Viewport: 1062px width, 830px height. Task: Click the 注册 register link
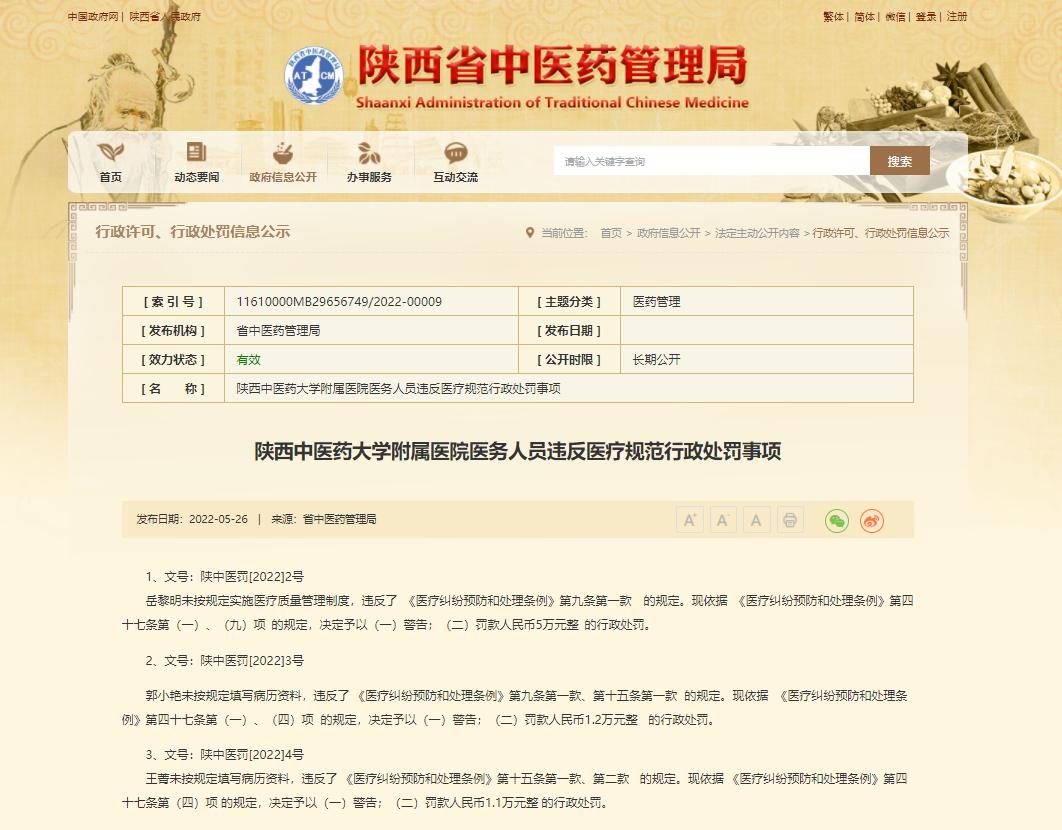[957, 16]
